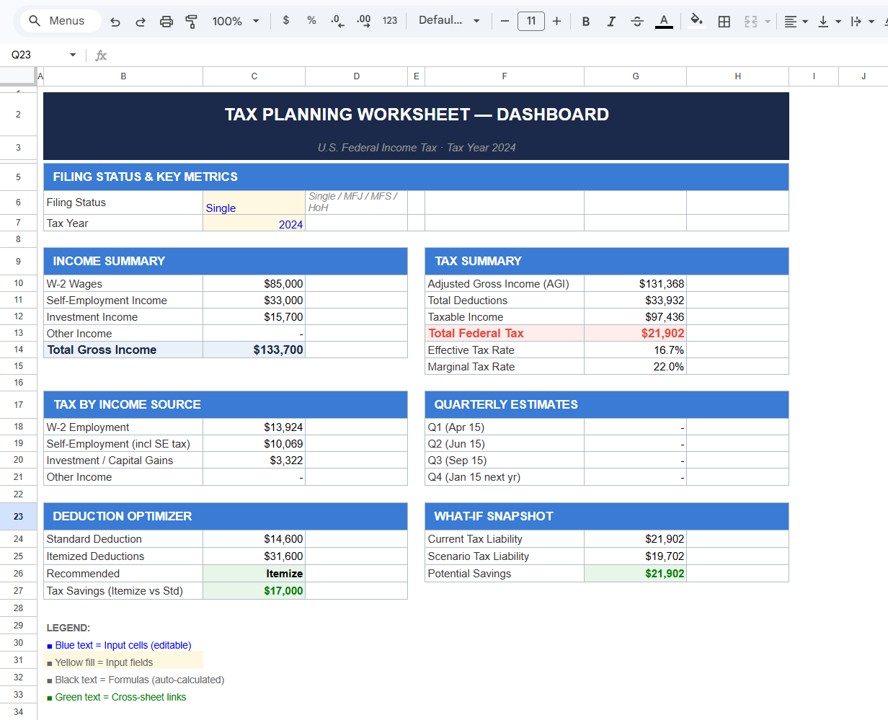
Task: Open more number formats (123)
Action: coord(390,21)
